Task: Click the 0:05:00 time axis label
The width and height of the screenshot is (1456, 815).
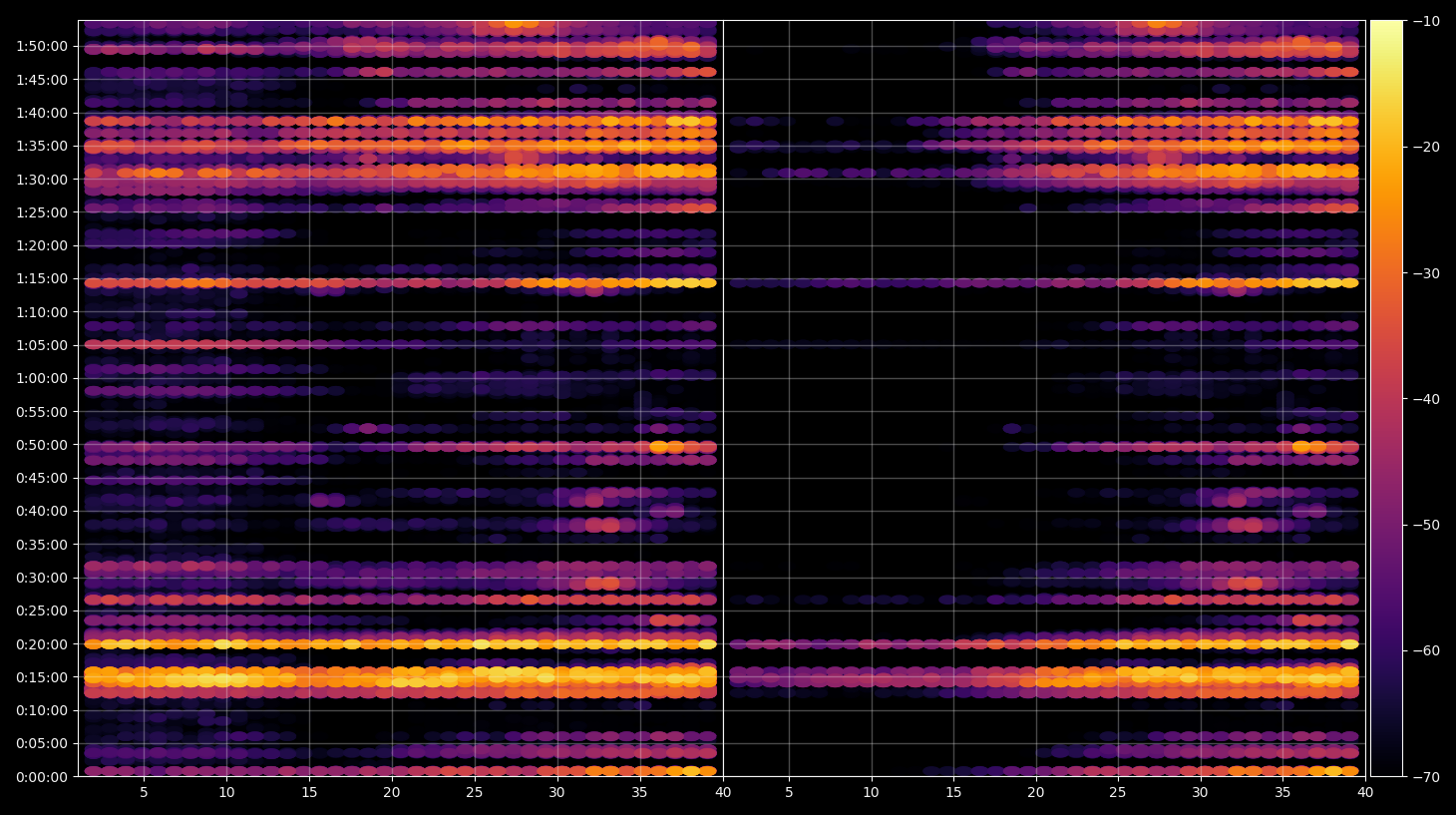Action: coord(42,743)
